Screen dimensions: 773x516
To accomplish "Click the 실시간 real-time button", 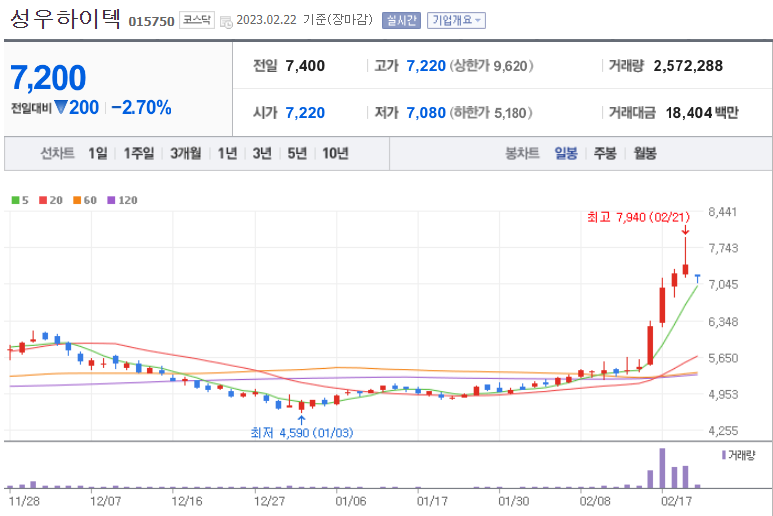I will [x=401, y=20].
